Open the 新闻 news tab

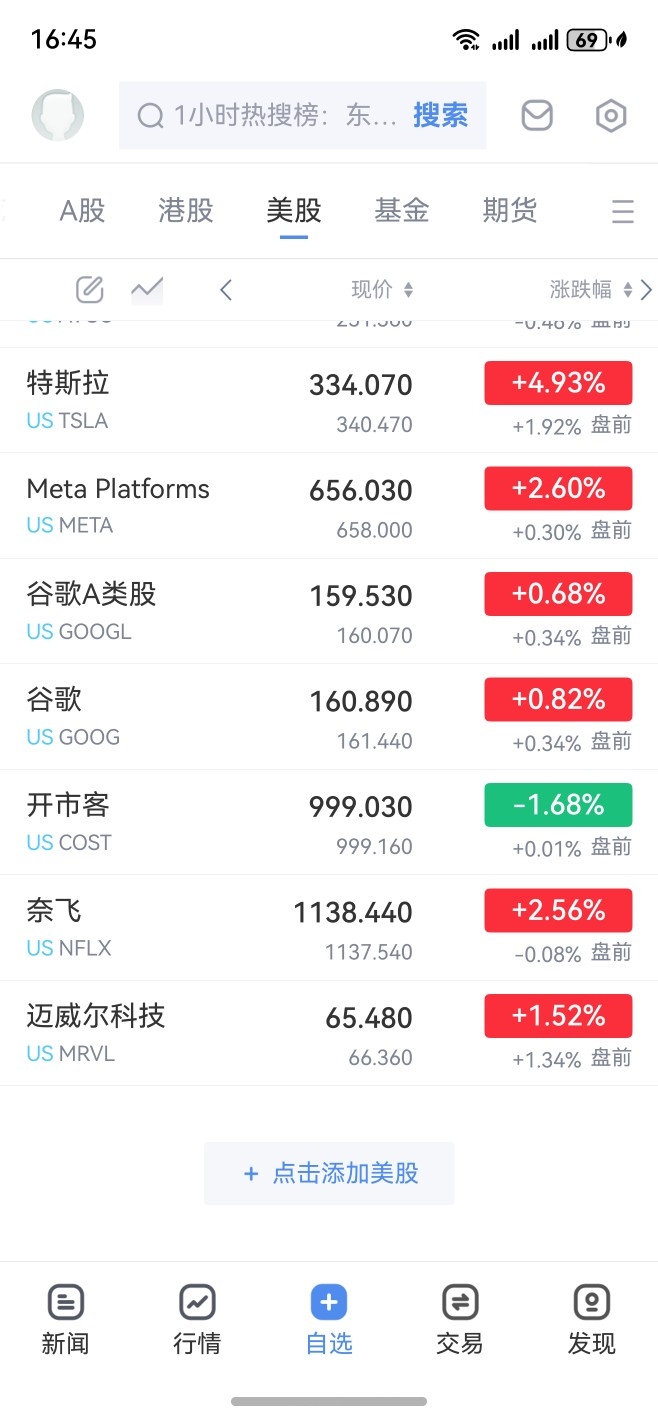pyautogui.click(x=65, y=1320)
